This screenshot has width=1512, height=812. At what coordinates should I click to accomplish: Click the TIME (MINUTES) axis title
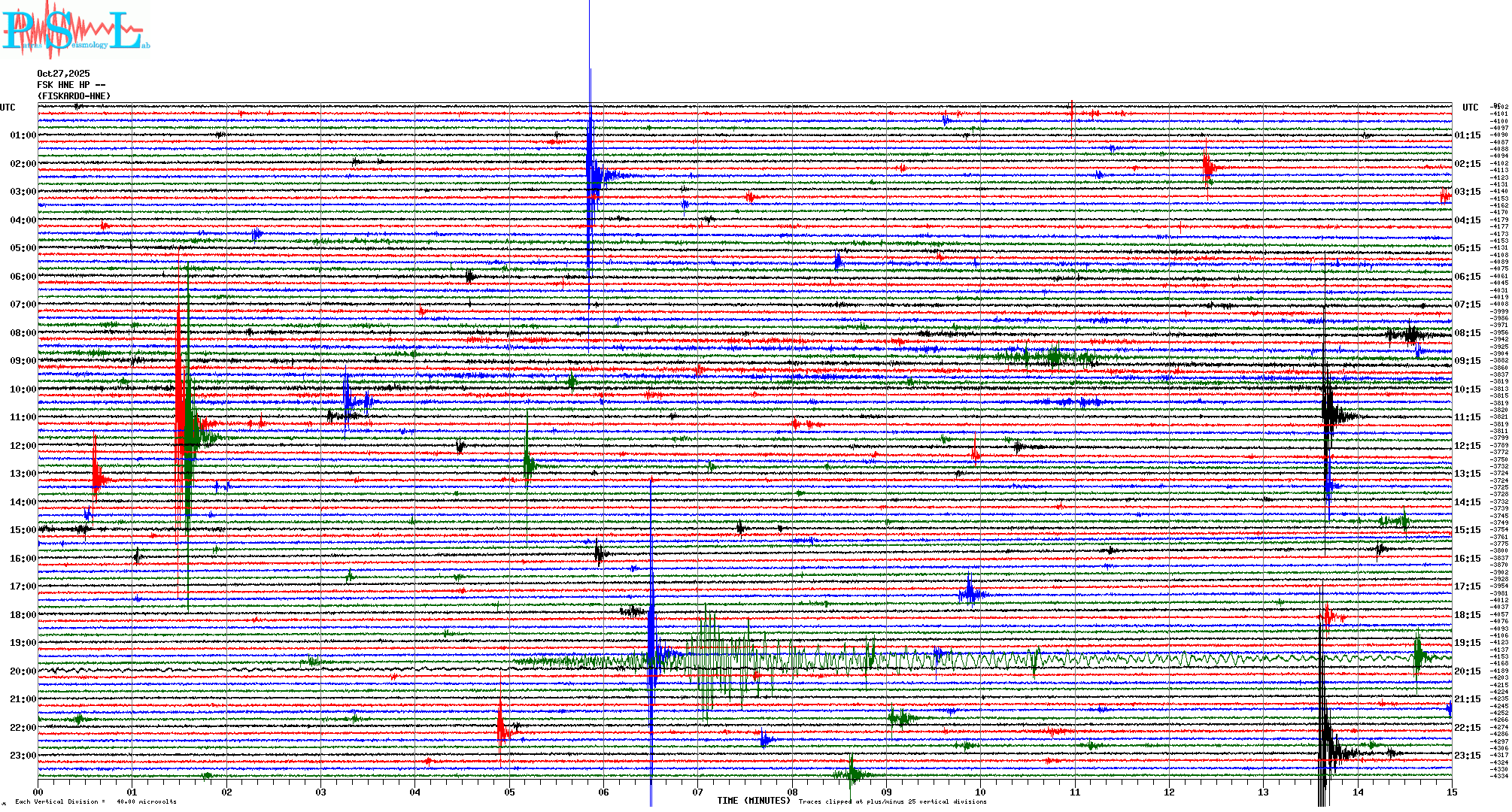pos(754,801)
